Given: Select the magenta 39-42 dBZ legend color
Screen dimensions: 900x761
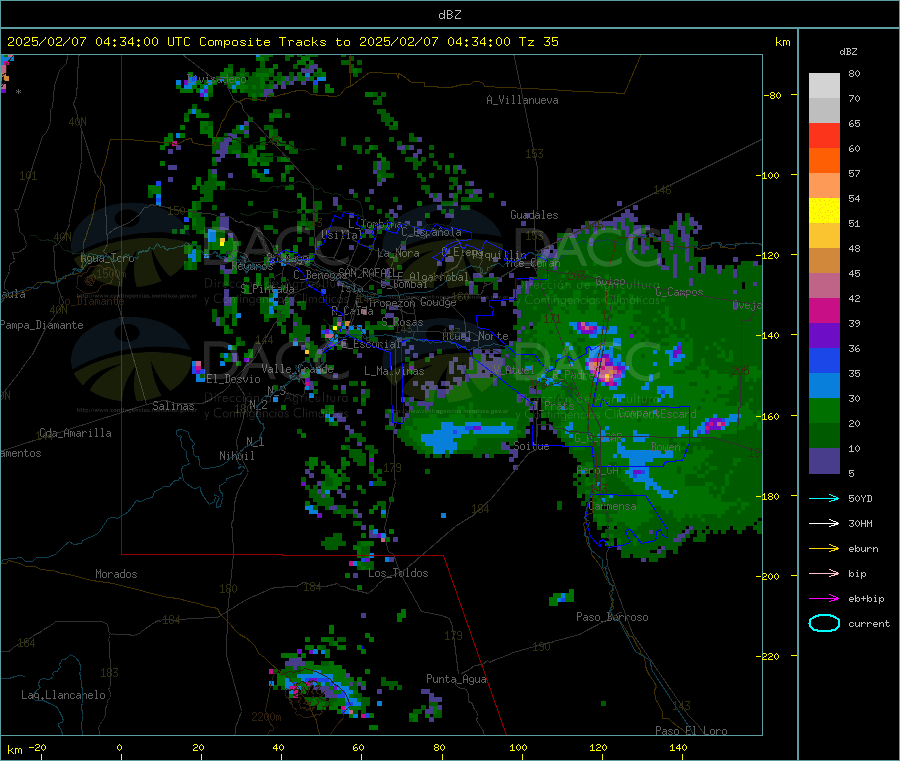Looking at the screenshot, I should 824,310.
